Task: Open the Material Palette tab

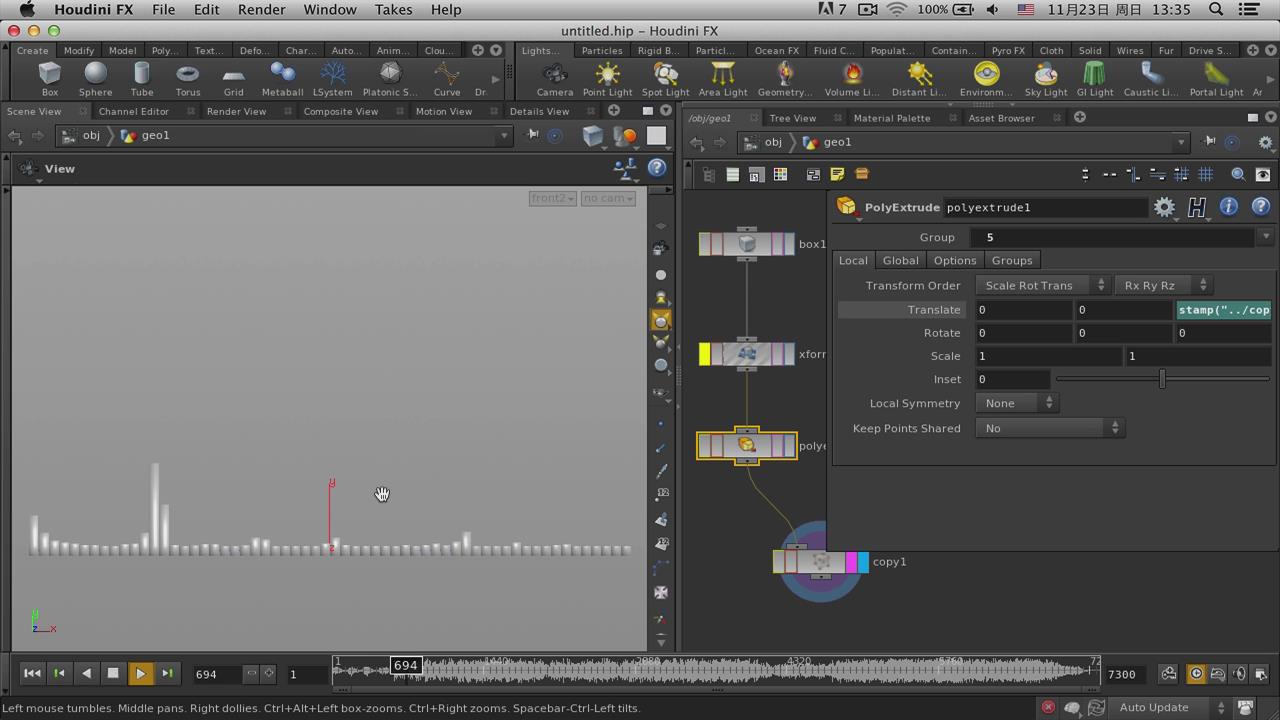Action: 891,118
